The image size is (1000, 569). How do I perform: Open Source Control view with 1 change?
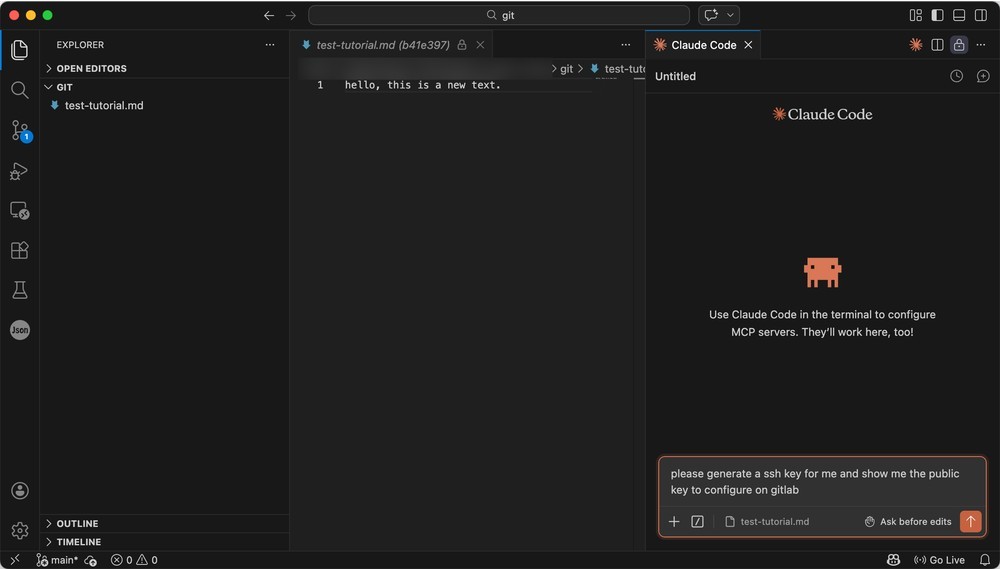tap(20, 131)
